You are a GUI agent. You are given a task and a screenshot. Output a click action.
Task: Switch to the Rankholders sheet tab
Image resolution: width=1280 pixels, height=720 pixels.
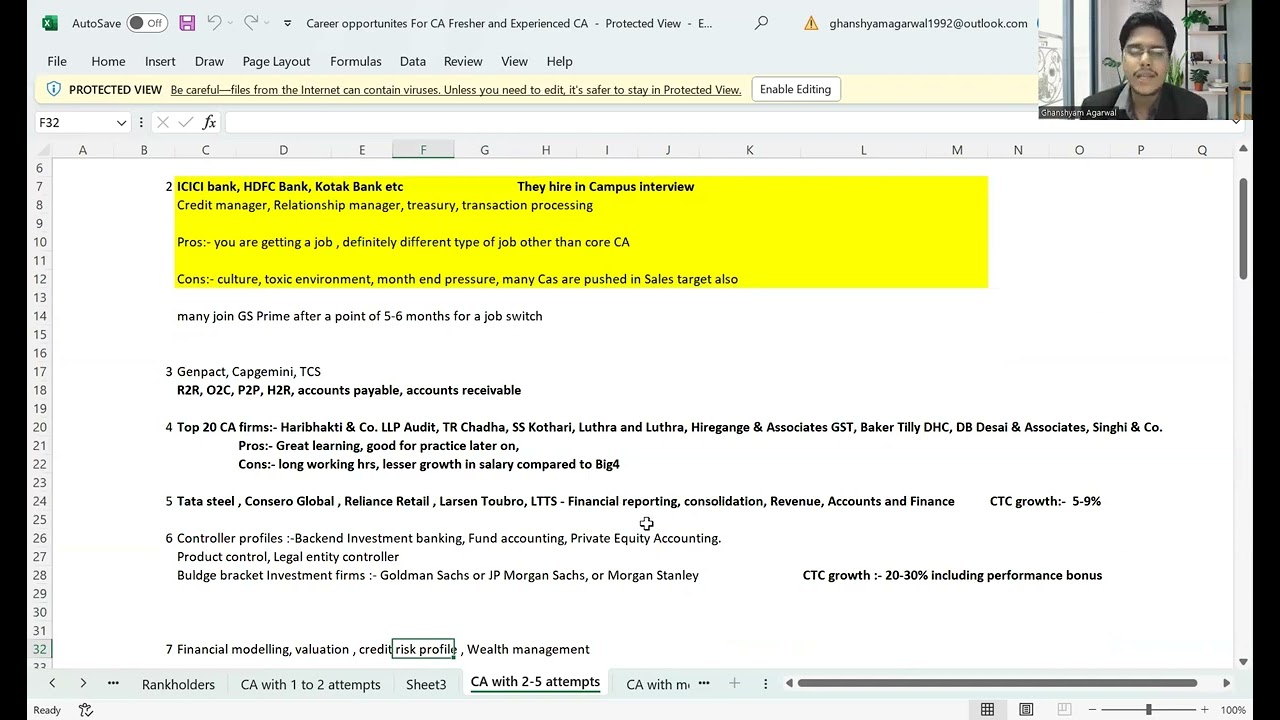click(x=178, y=684)
